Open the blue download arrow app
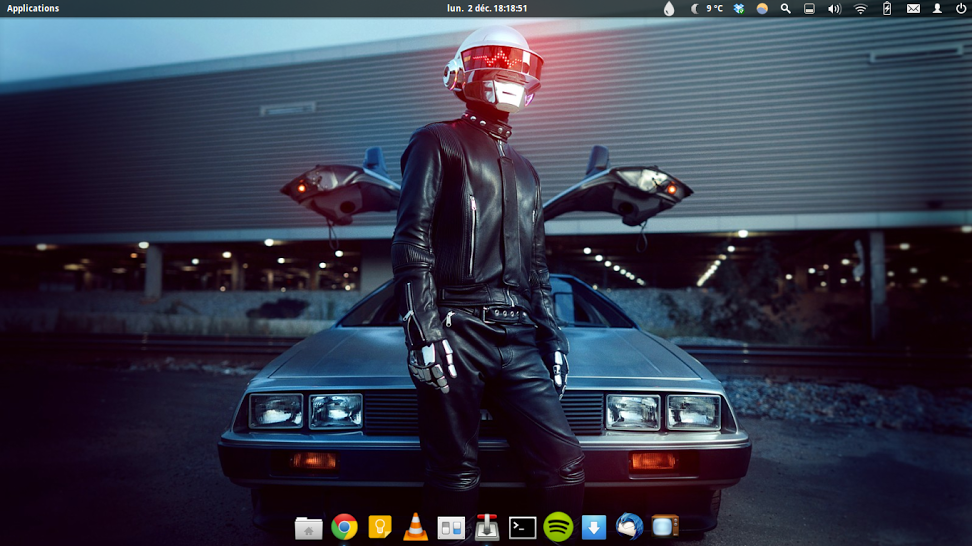Screen dimensions: 972x546 (594, 528)
